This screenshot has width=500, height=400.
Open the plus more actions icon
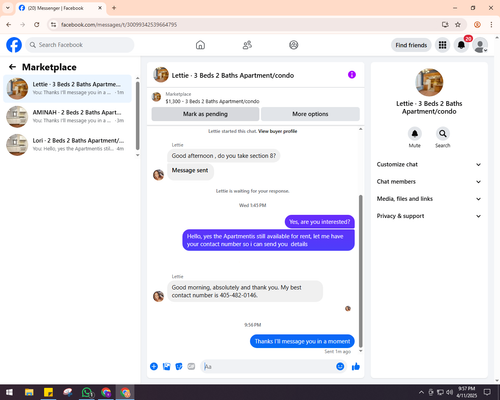pos(154,367)
